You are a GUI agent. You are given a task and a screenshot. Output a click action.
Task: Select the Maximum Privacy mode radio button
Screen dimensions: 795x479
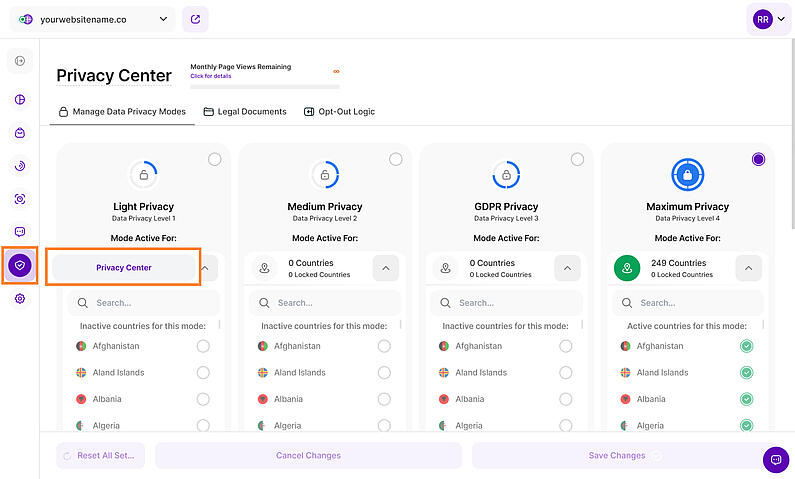(758, 159)
